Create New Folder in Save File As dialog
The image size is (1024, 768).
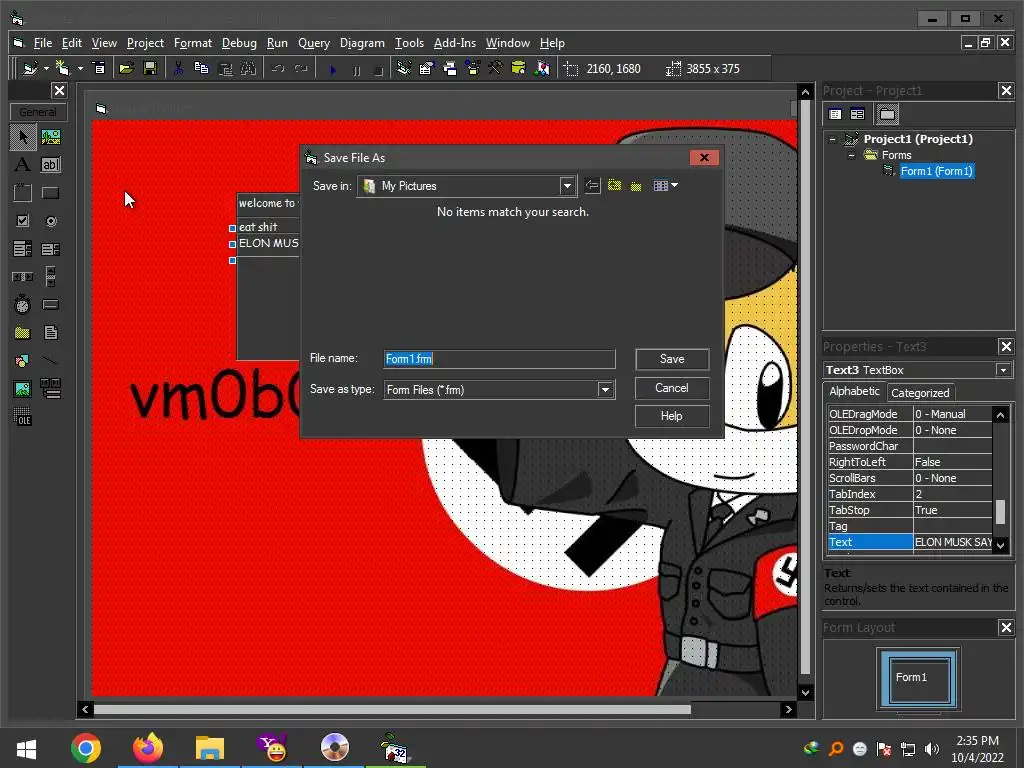tap(636, 186)
